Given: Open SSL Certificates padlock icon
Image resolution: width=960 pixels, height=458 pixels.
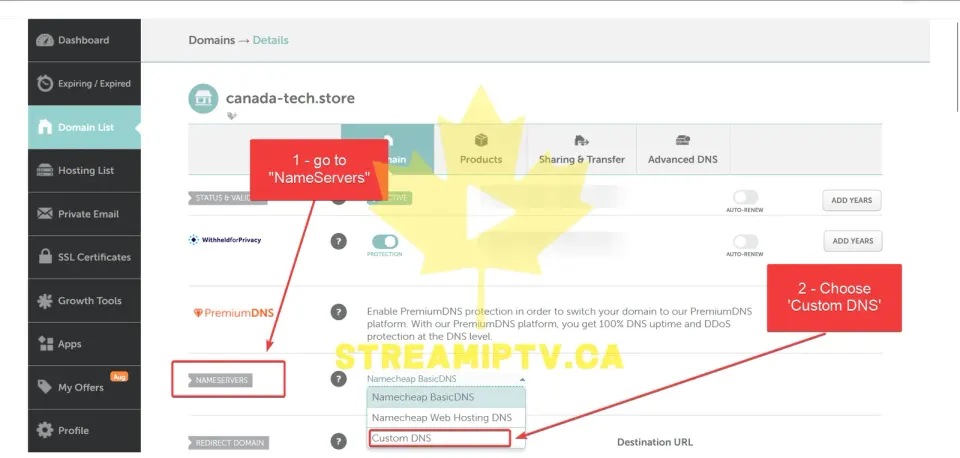Looking at the screenshot, I should (x=45, y=257).
